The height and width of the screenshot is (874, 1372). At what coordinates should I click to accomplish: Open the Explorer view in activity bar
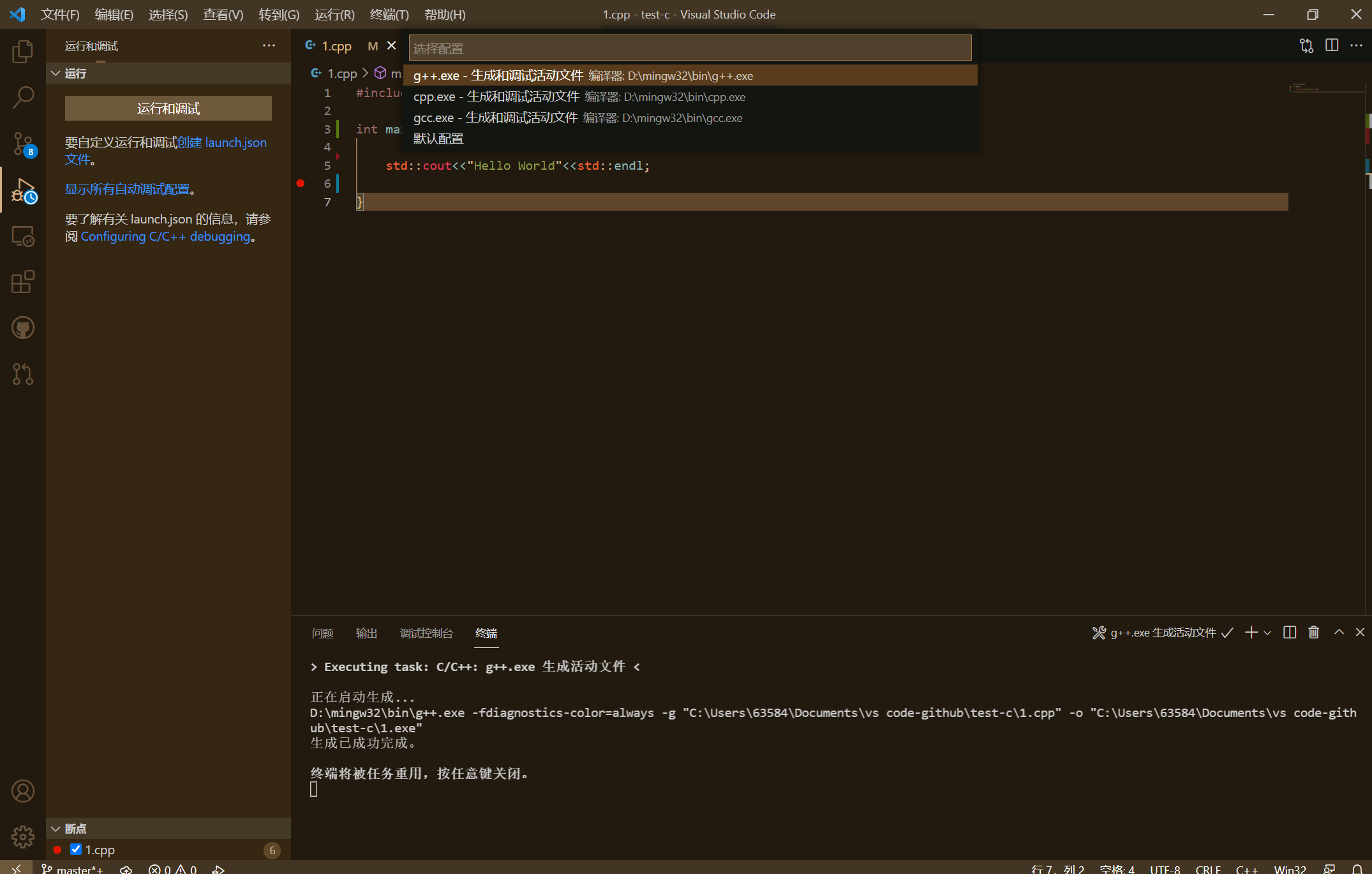[x=23, y=52]
